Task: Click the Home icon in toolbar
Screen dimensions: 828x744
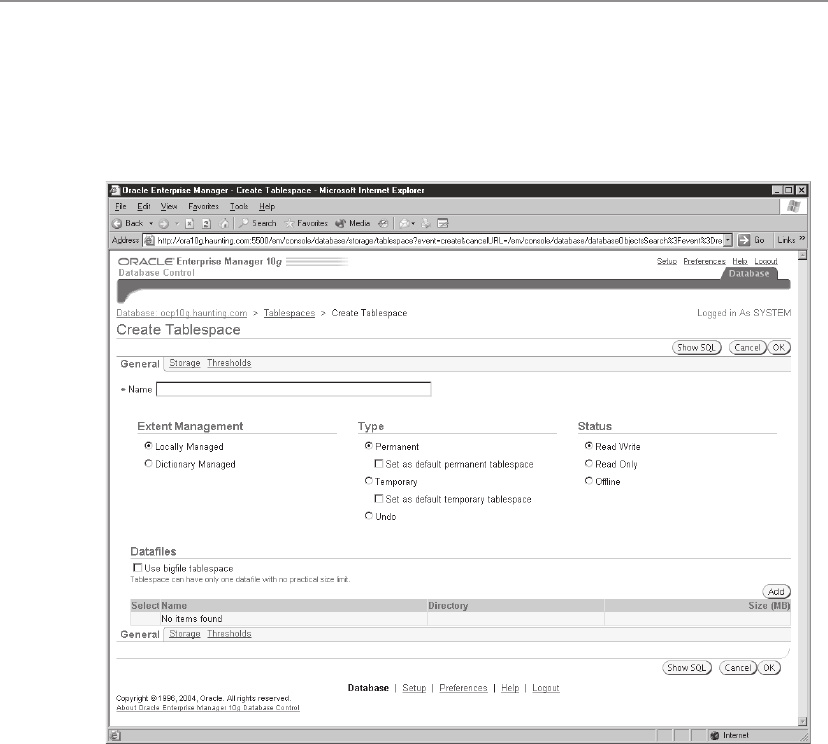Action: [x=224, y=224]
